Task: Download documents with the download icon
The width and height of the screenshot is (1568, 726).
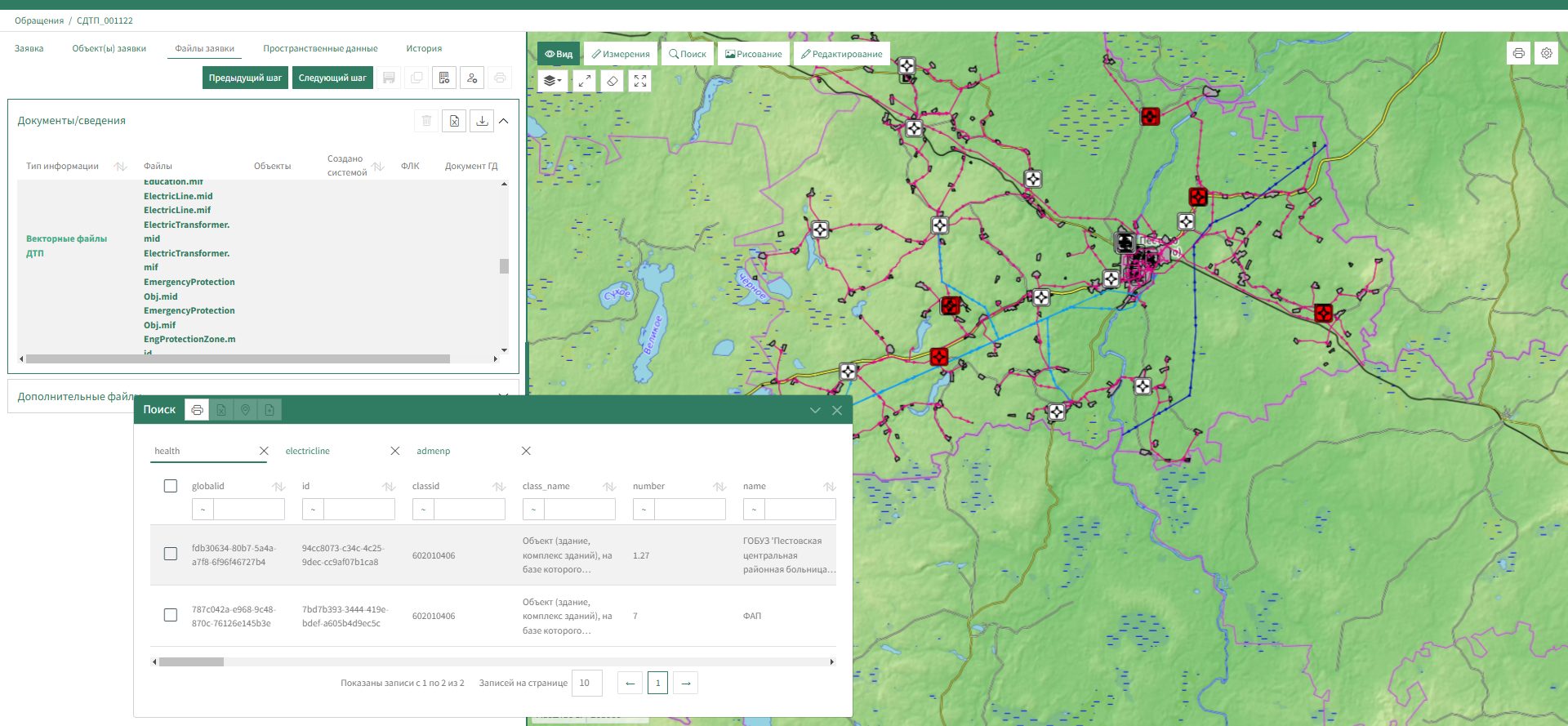Action: (x=482, y=121)
